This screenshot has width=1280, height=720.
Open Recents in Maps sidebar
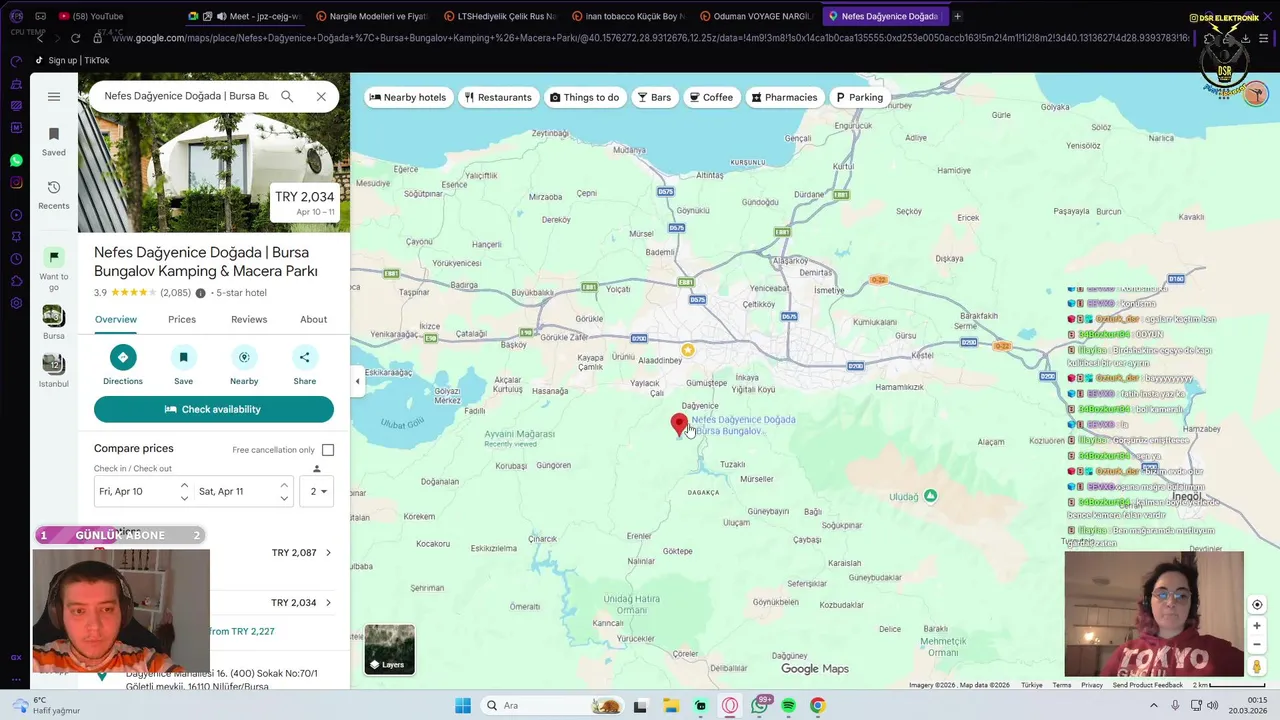click(x=54, y=195)
